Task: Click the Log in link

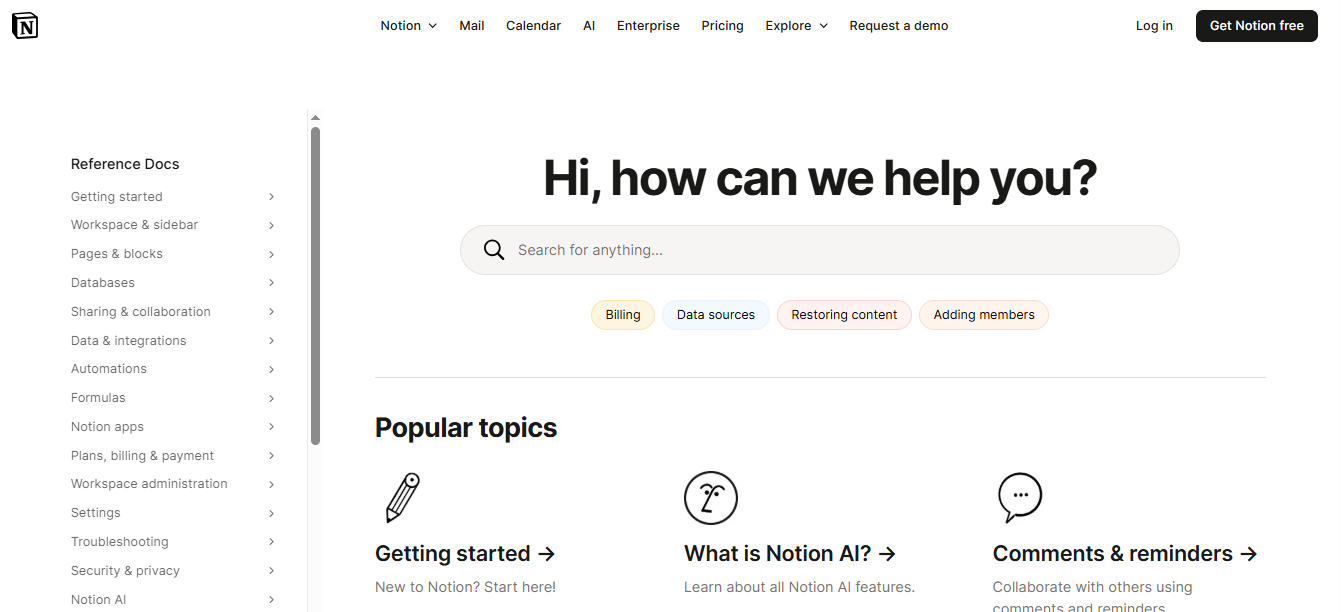Action: tap(1154, 26)
